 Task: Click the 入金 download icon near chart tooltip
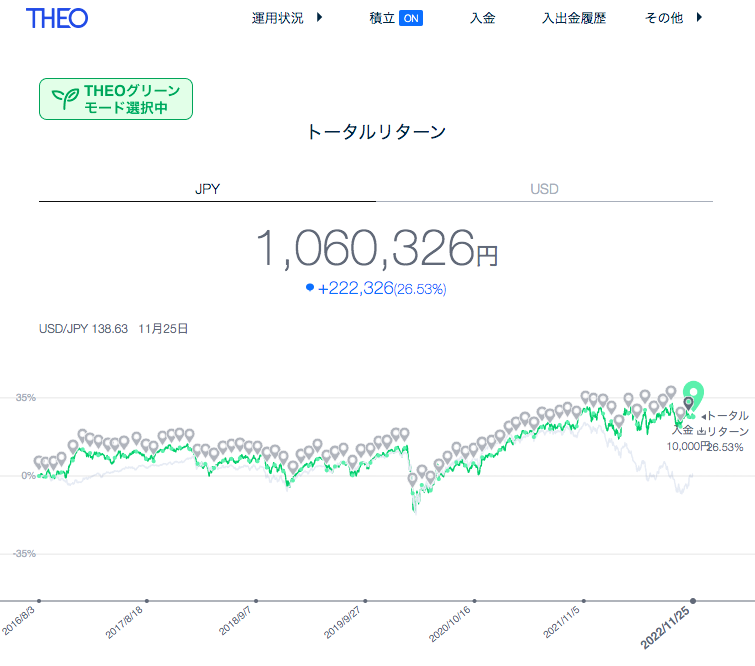pyautogui.click(x=701, y=431)
